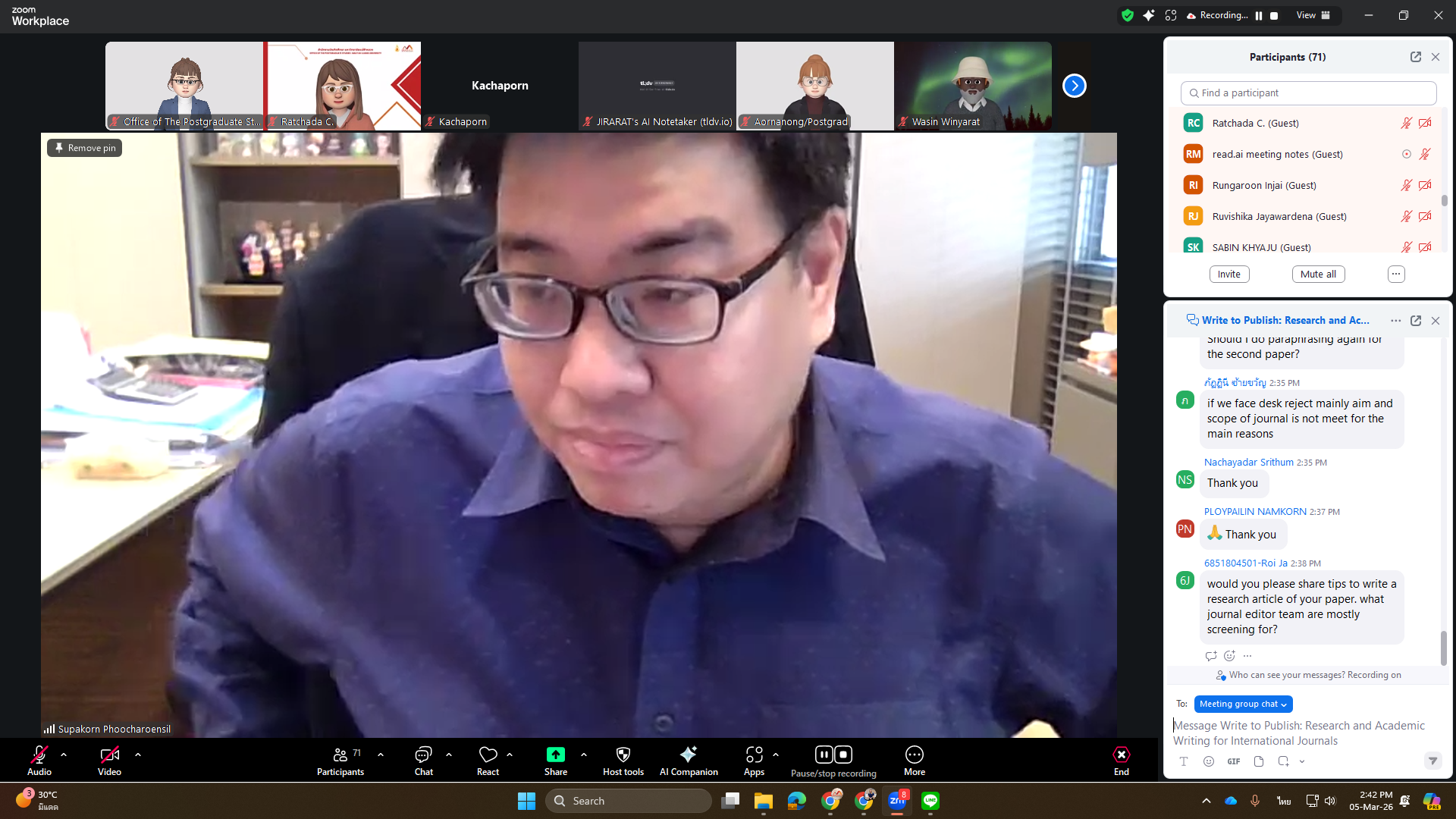Click the Mute all button
This screenshot has width=1456, height=819.
tap(1318, 275)
